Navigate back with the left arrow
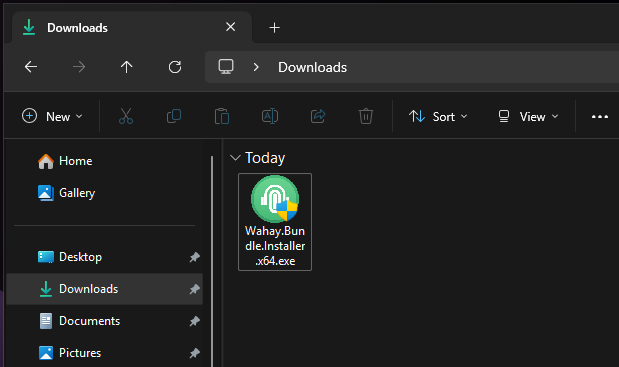Viewport: 619px width, 367px height. pos(31,67)
